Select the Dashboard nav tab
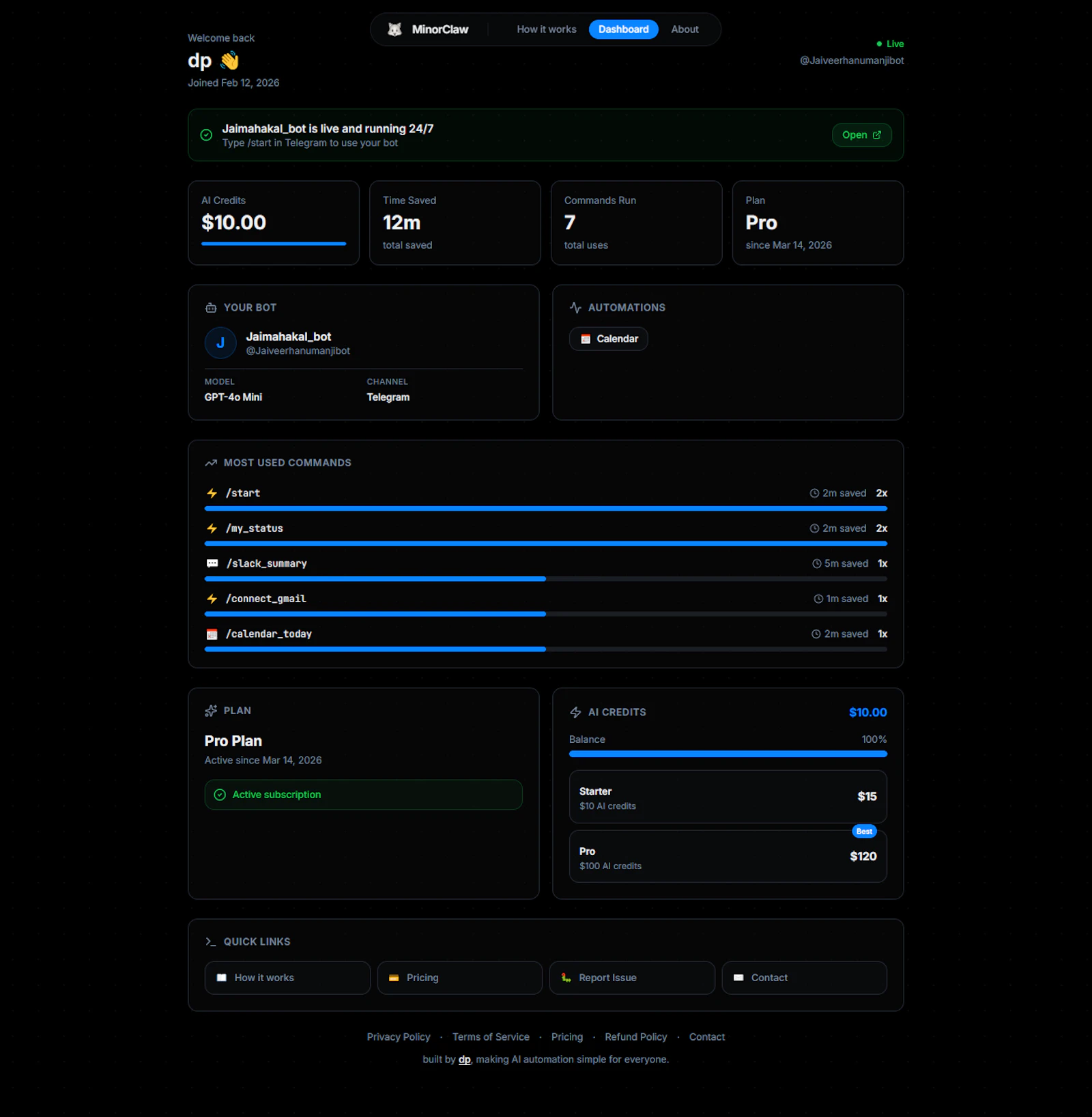This screenshot has width=1092, height=1117. [x=623, y=29]
